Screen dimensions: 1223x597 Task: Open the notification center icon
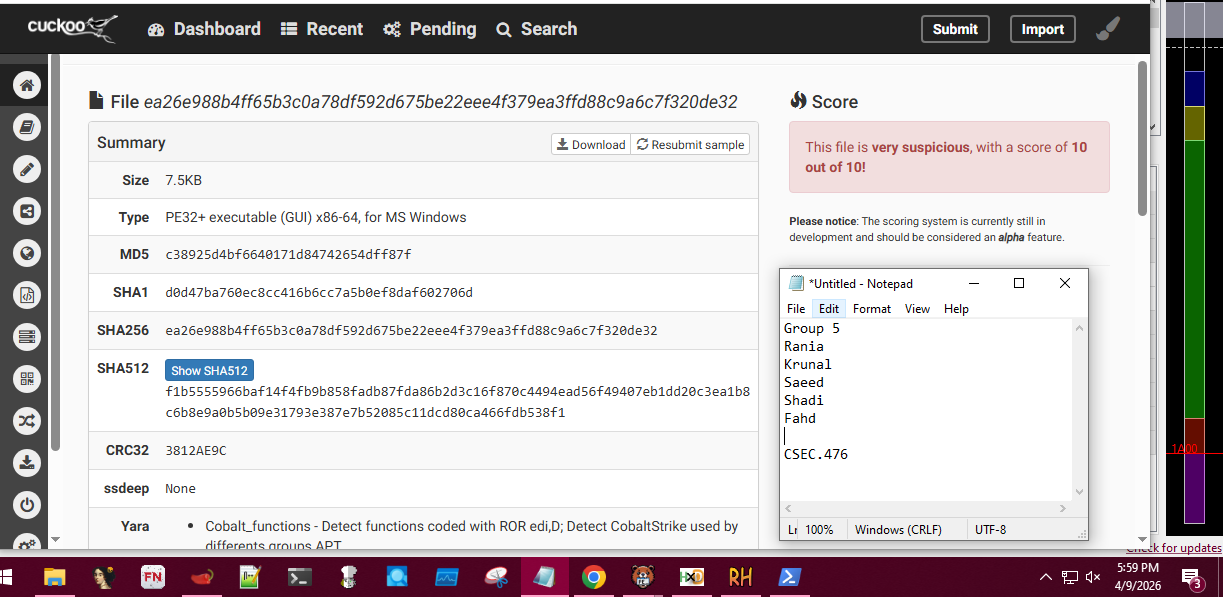[x=1193, y=577]
